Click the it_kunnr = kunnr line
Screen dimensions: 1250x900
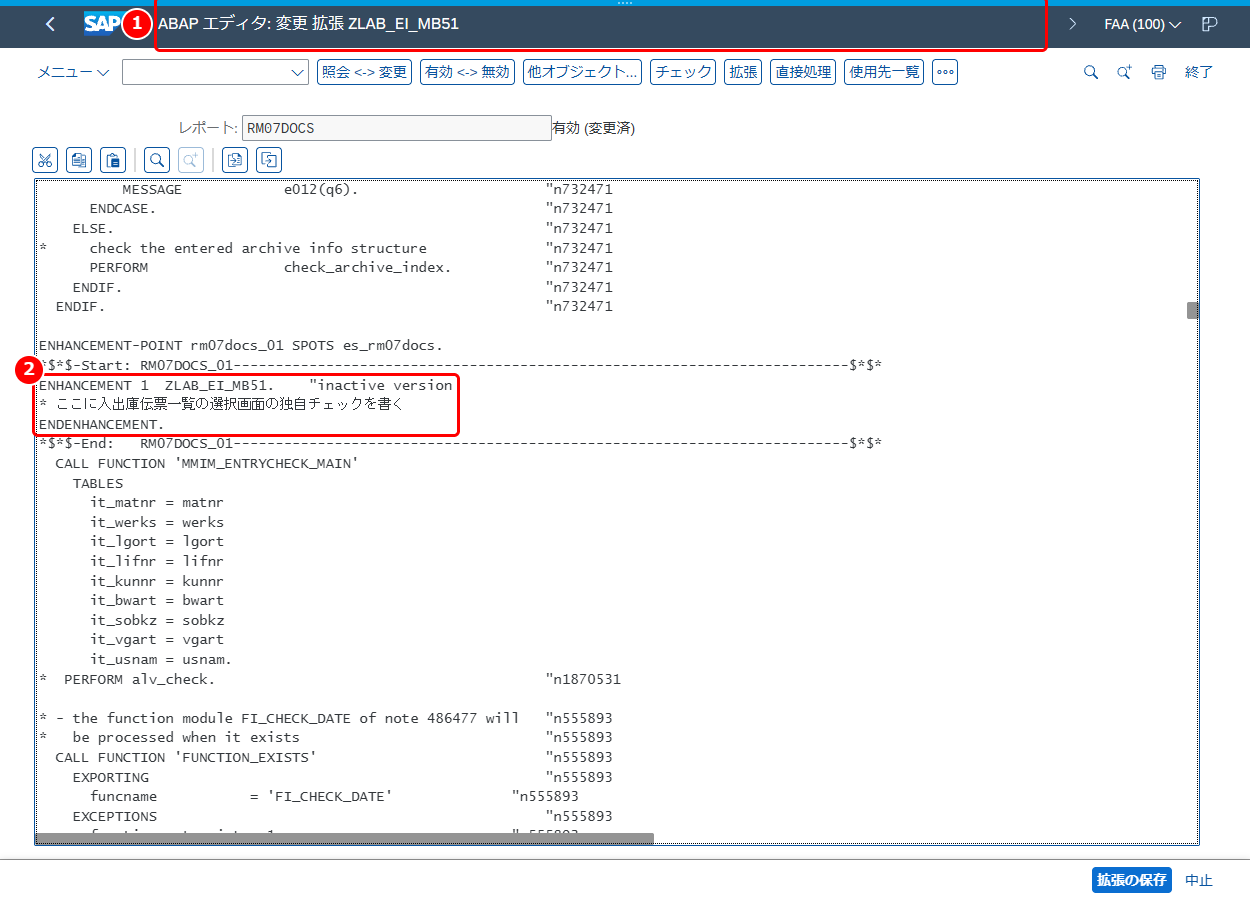click(157, 581)
